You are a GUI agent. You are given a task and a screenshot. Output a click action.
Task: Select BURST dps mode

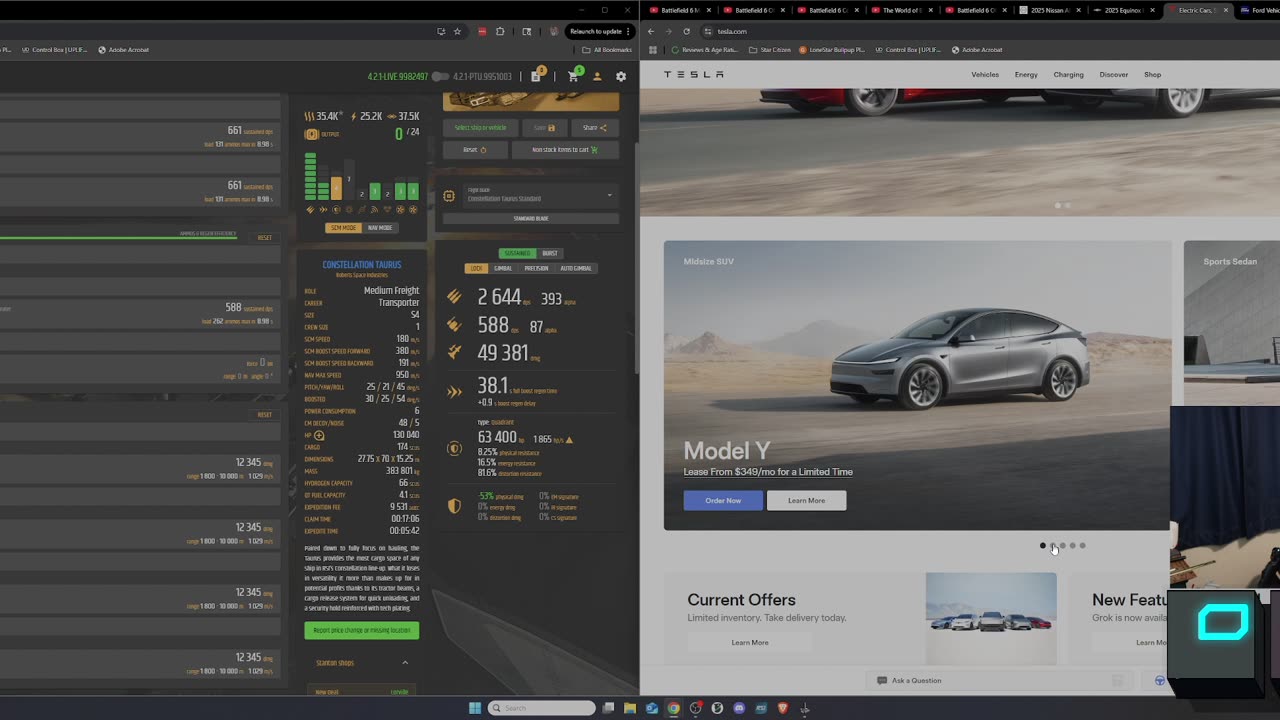pyautogui.click(x=550, y=254)
